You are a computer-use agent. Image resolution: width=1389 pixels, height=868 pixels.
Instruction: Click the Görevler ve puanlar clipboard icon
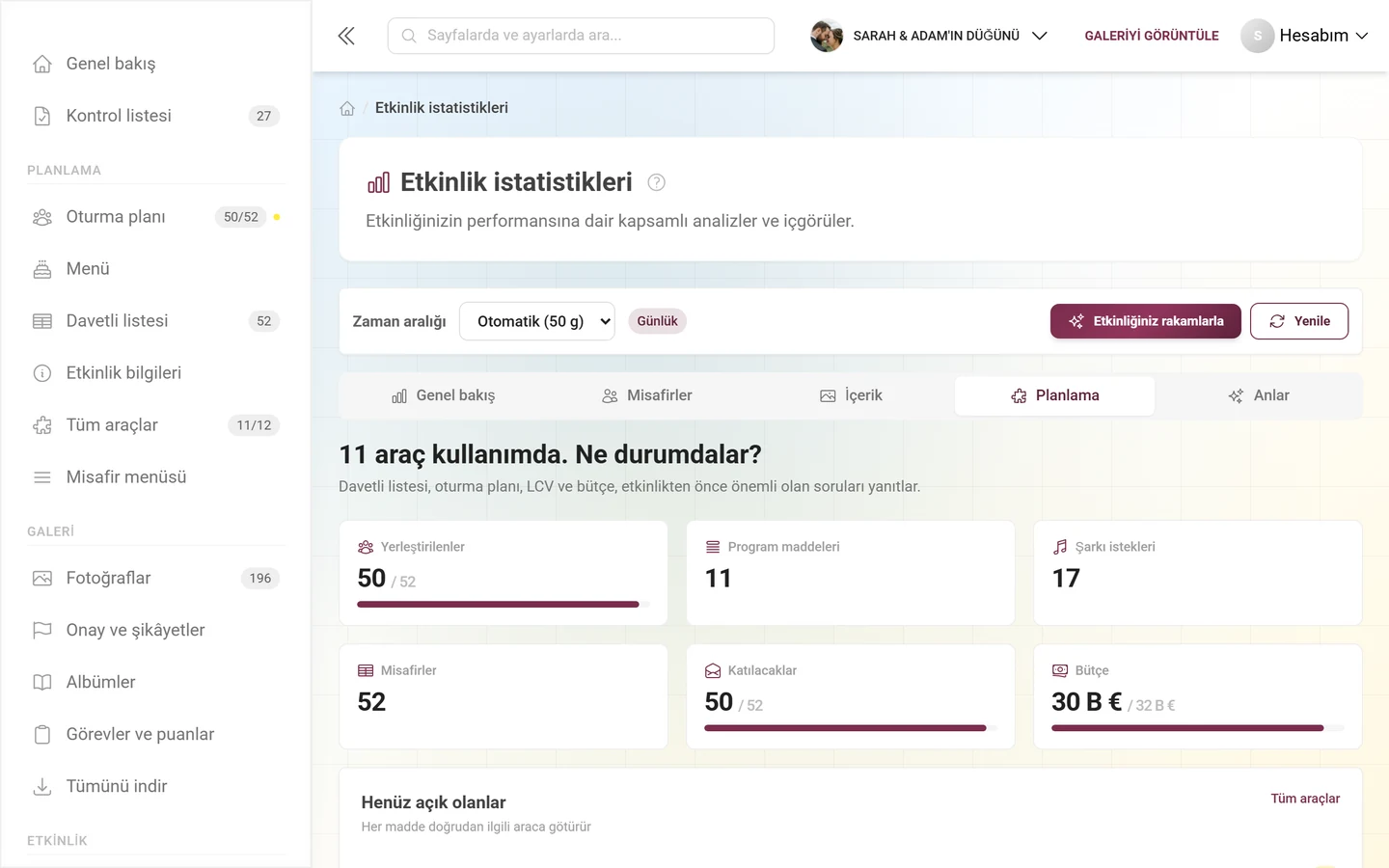[42, 735]
